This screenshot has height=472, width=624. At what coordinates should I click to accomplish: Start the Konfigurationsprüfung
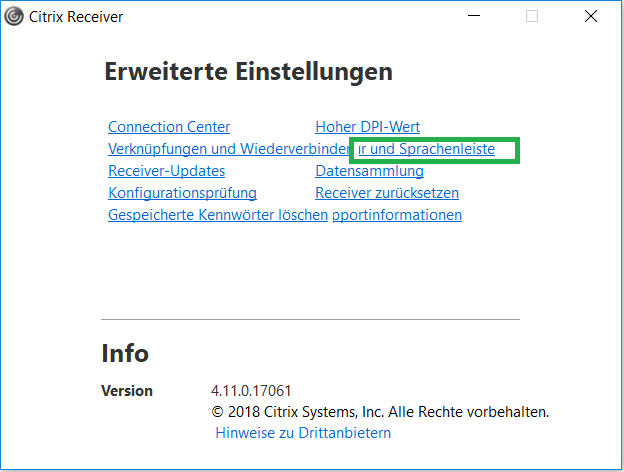182,193
